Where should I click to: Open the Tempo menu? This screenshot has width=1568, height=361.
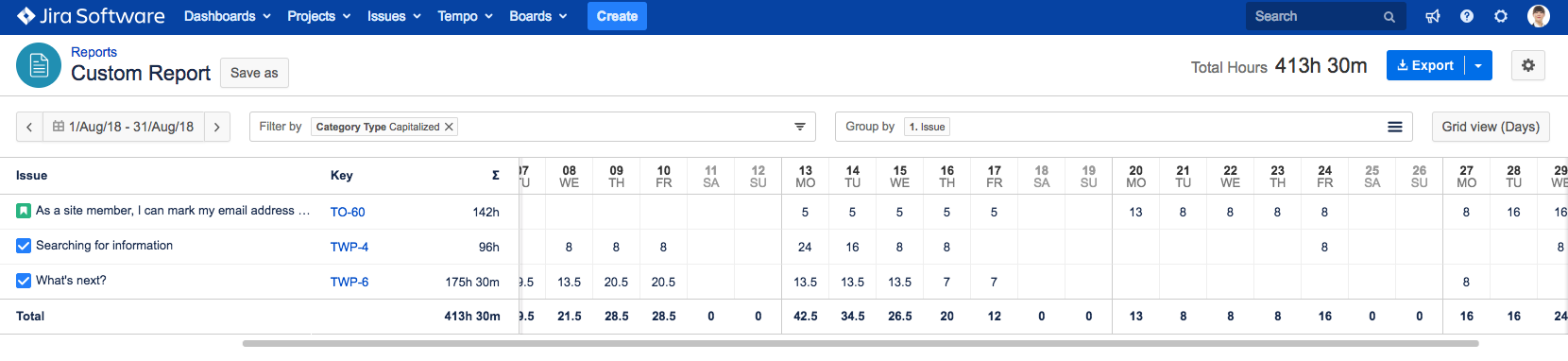(x=465, y=16)
